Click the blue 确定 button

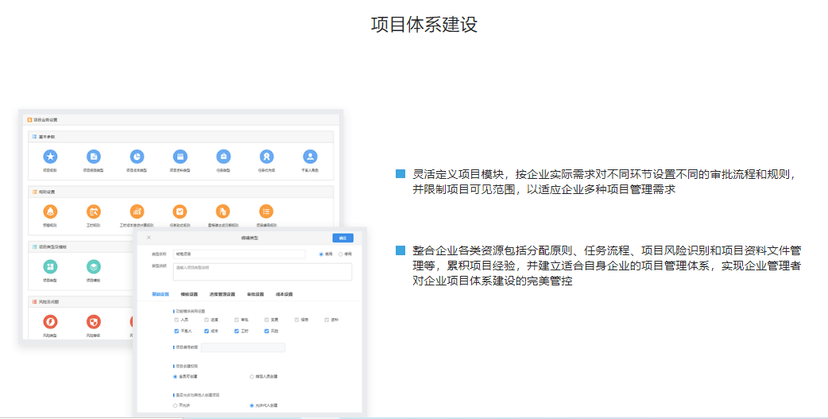tap(342, 238)
